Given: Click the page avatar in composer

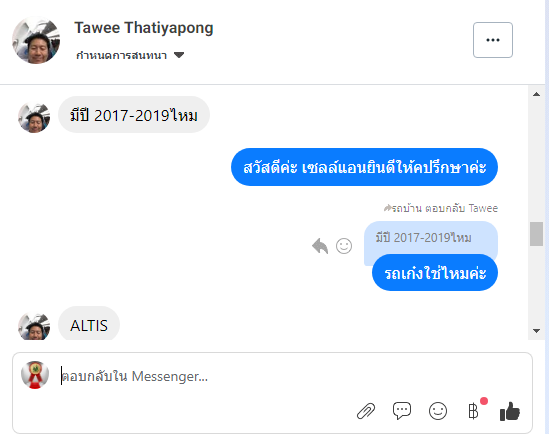Looking at the screenshot, I should click(35, 375).
